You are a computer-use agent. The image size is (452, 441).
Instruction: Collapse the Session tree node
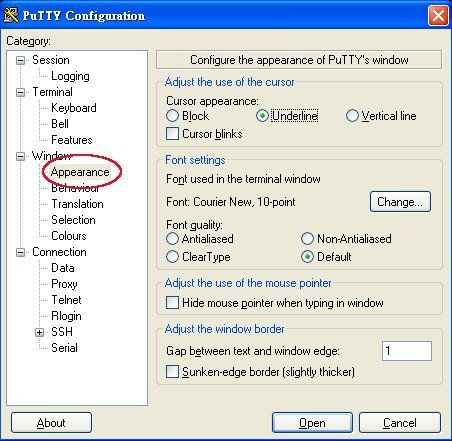pos(21,60)
